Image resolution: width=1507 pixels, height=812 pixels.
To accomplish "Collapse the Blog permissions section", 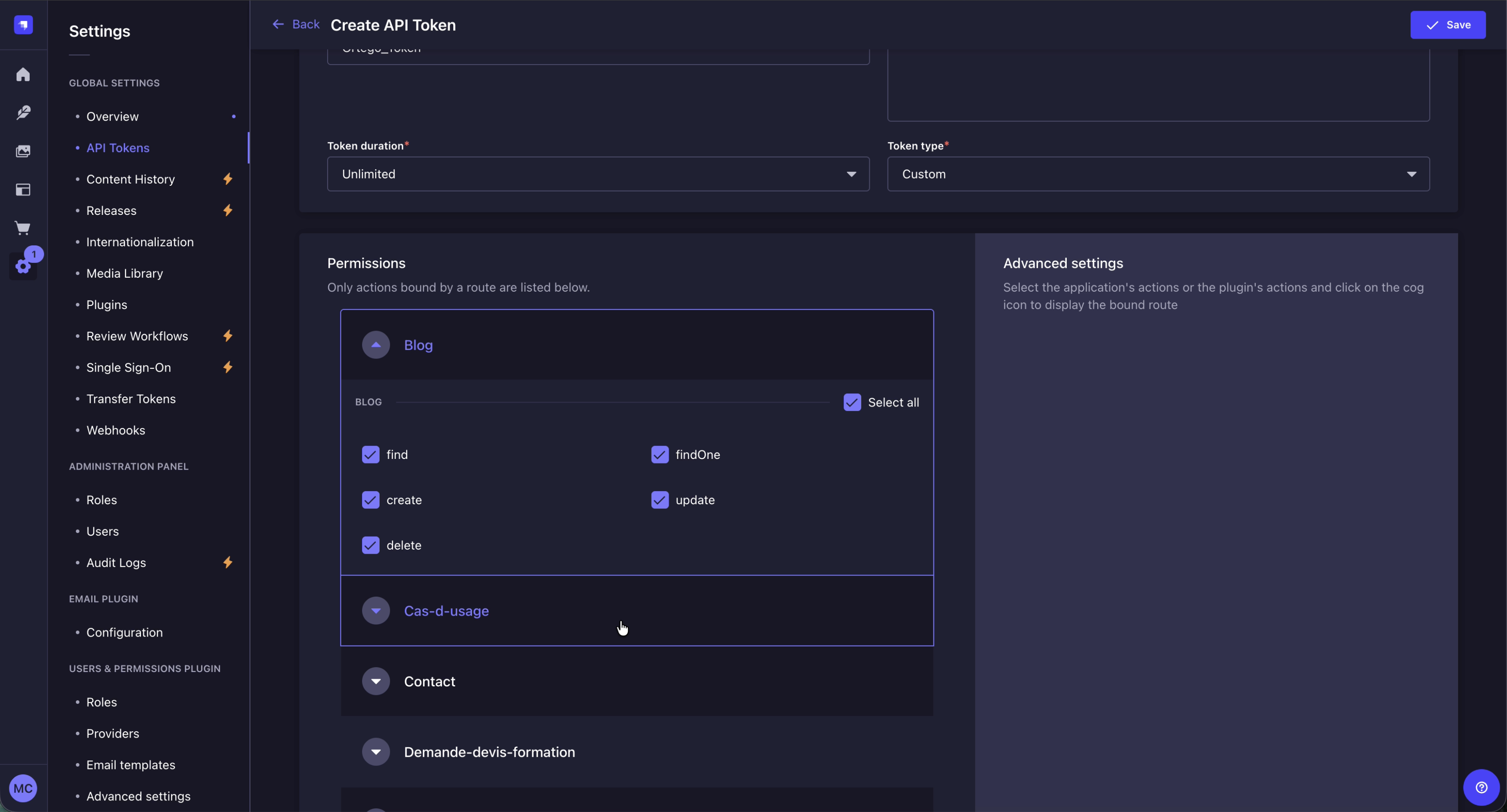I will 376,345.
